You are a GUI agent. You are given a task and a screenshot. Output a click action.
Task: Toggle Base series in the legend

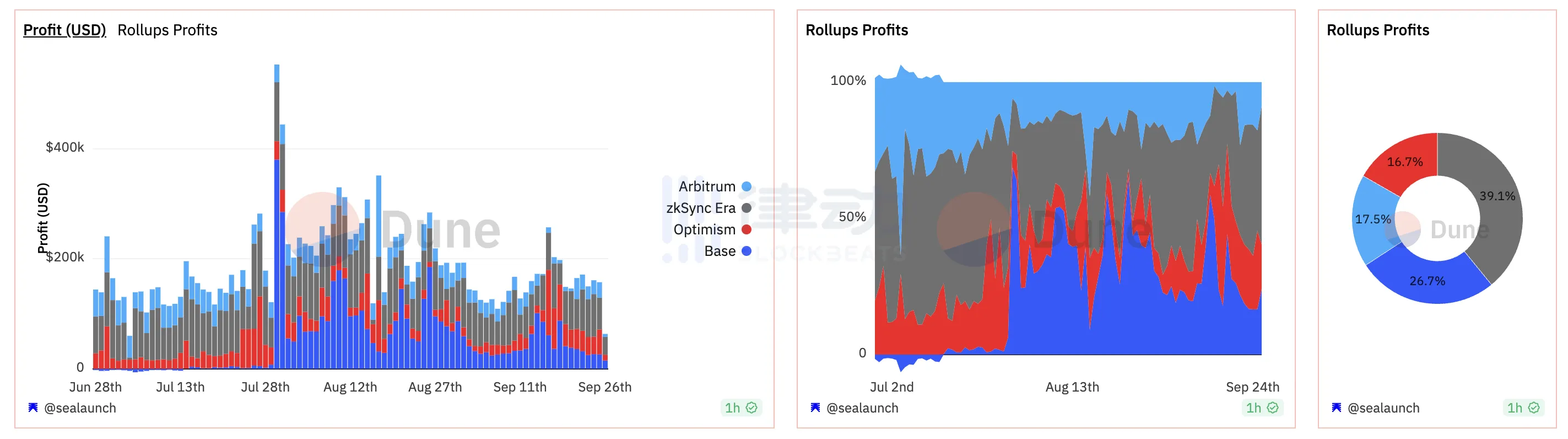point(720,251)
